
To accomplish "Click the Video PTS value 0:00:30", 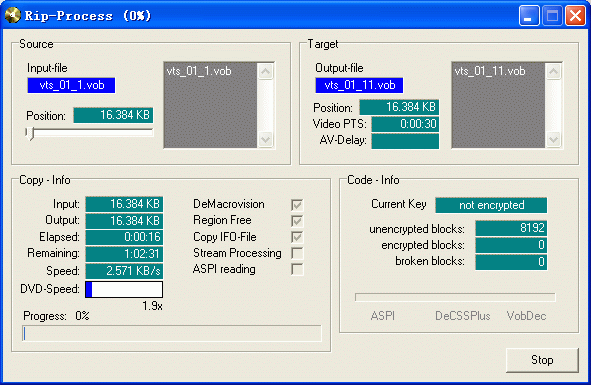I will pyautogui.click(x=405, y=124).
